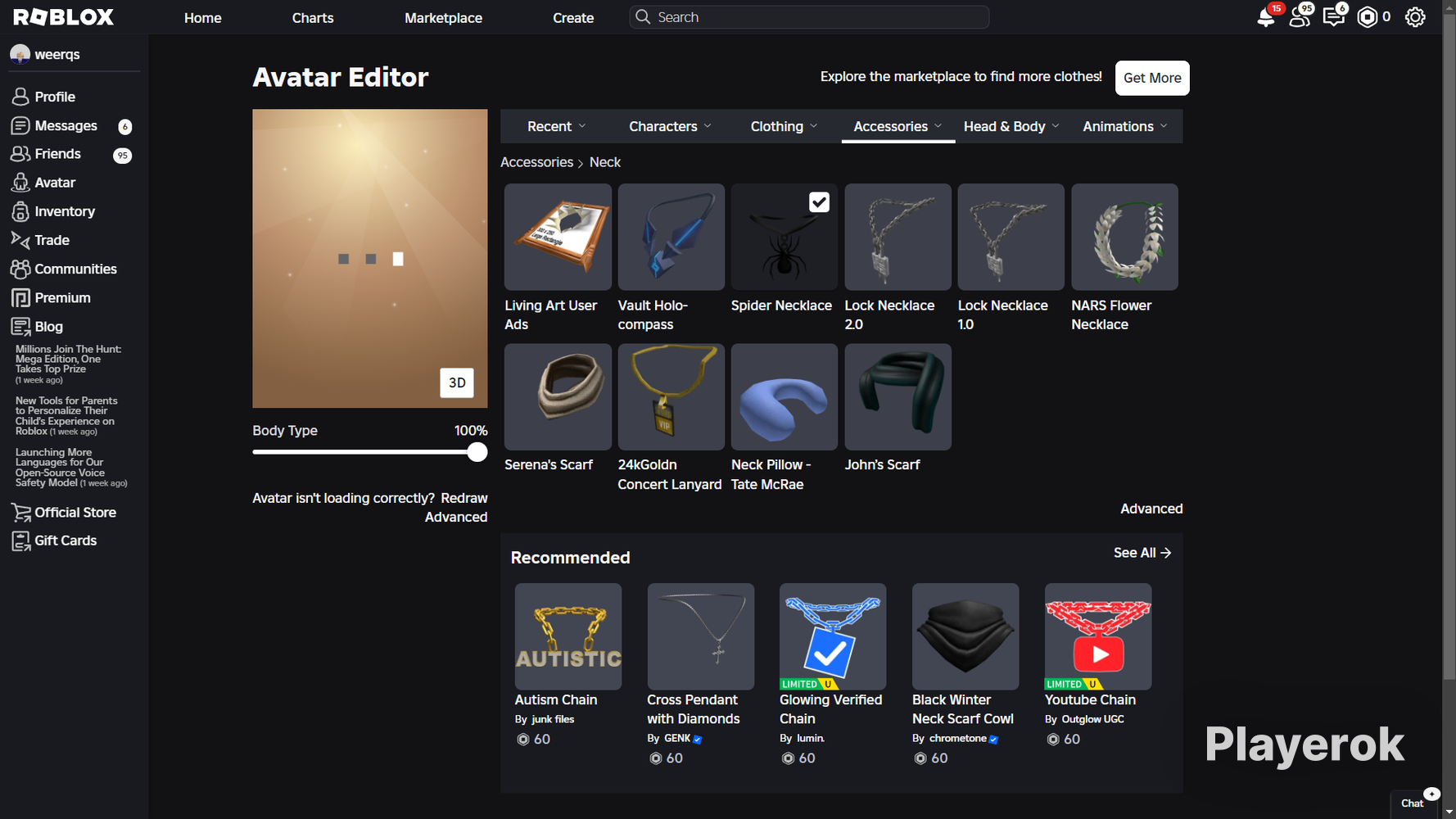
Task: Open the settings gear icon
Action: [x=1415, y=17]
